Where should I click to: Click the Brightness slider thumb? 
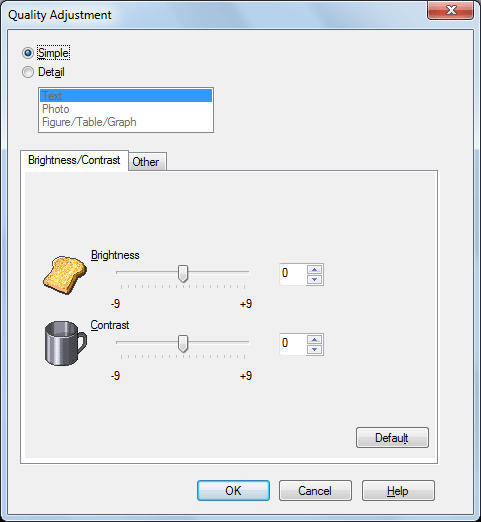[x=183, y=274]
